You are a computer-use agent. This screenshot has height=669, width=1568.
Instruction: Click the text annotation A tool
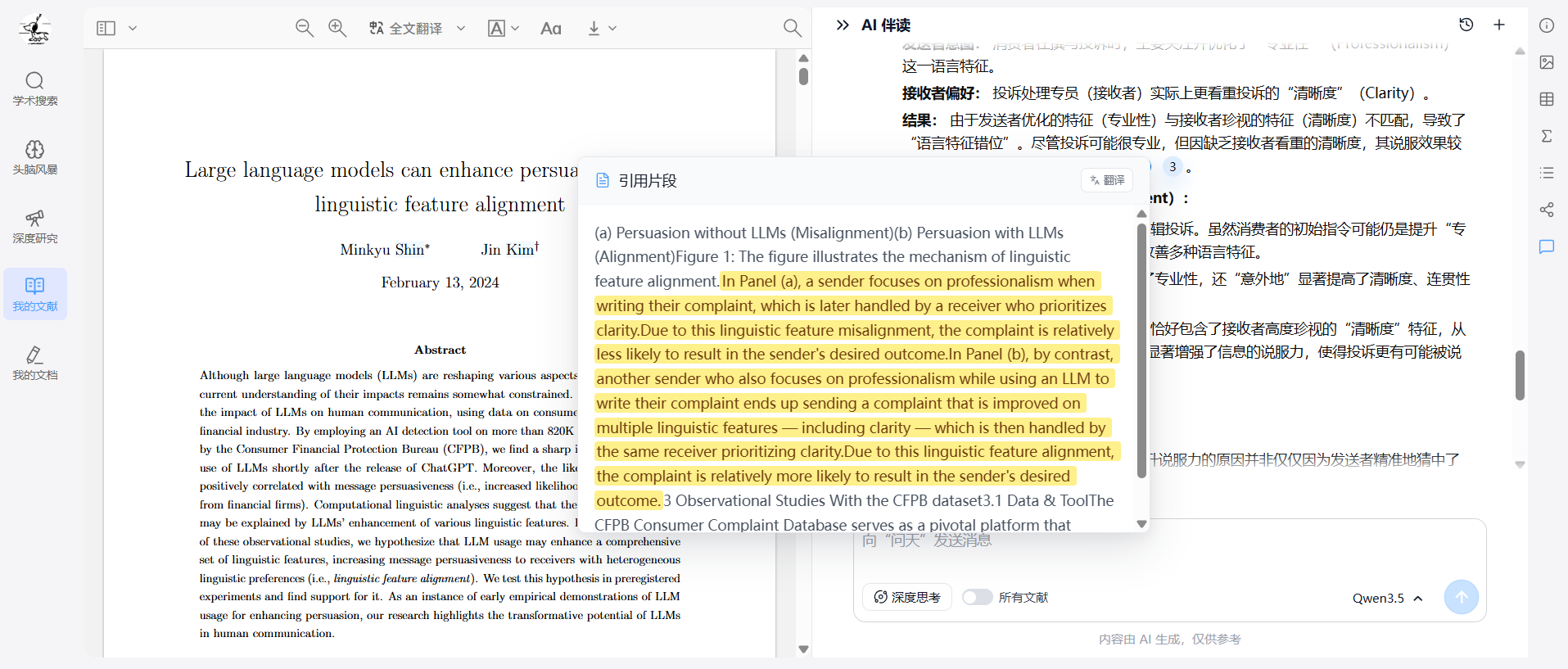[496, 28]
